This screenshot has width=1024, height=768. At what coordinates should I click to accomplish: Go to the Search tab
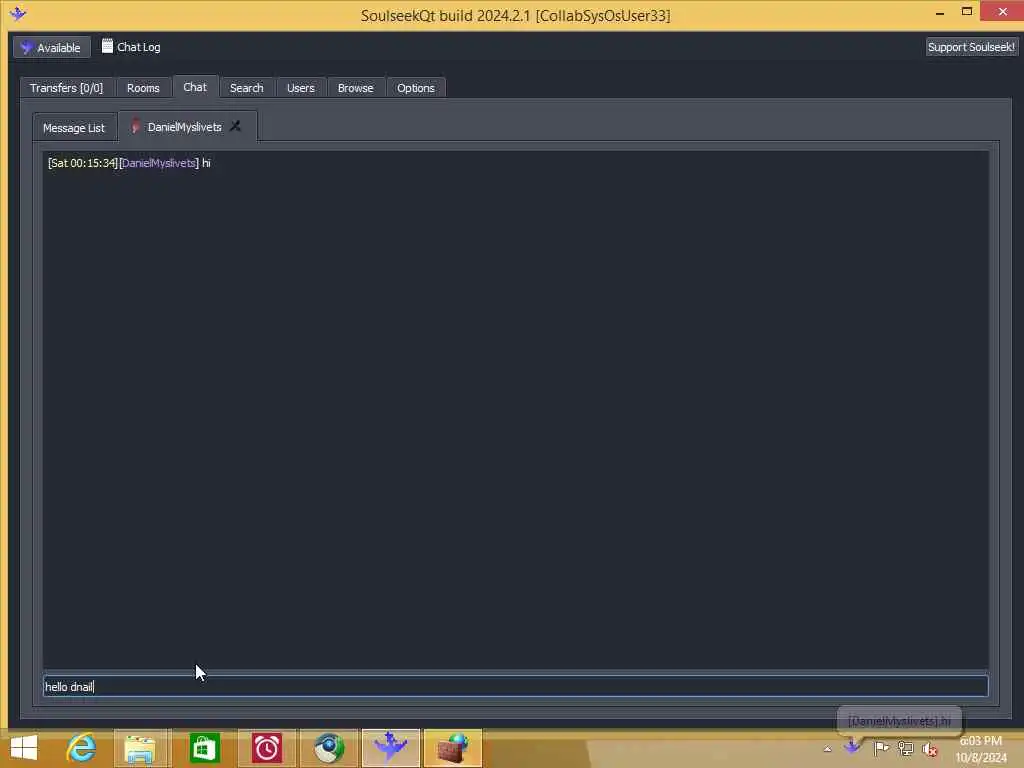pyautogui.click(x=246, y=88)
